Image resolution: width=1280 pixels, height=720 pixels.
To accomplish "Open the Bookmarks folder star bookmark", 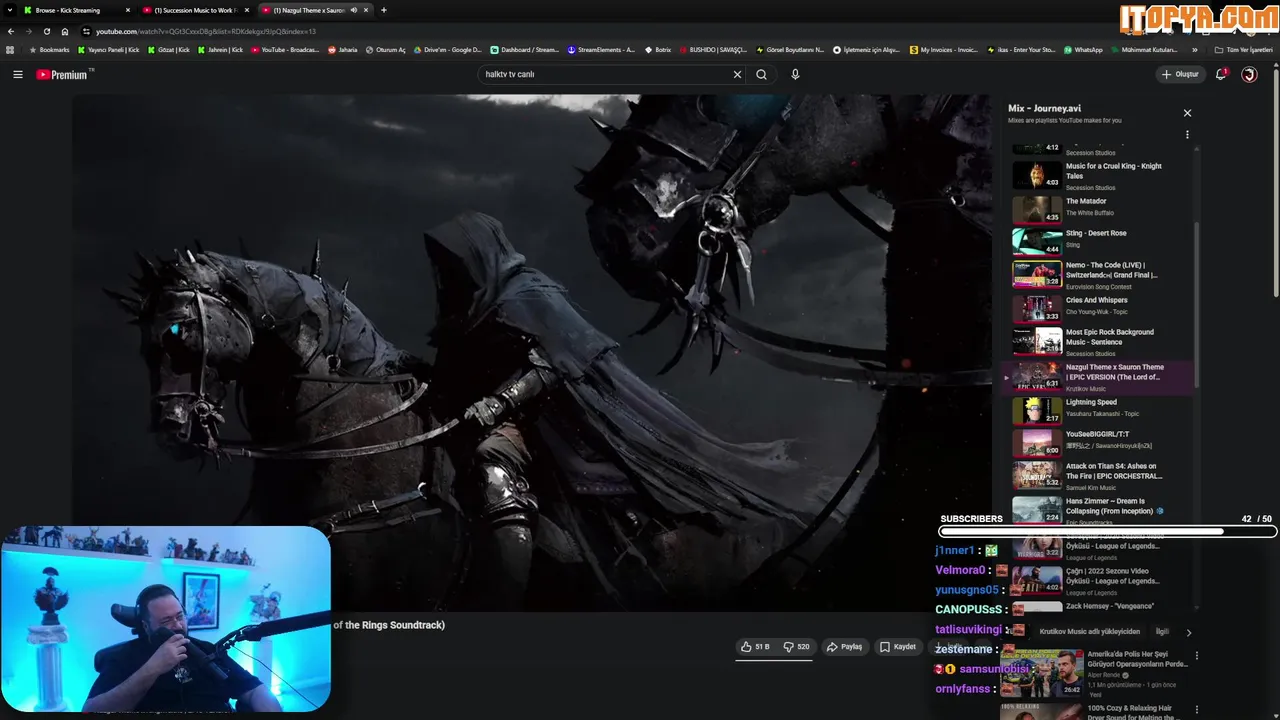I will [x=49, y=50].
